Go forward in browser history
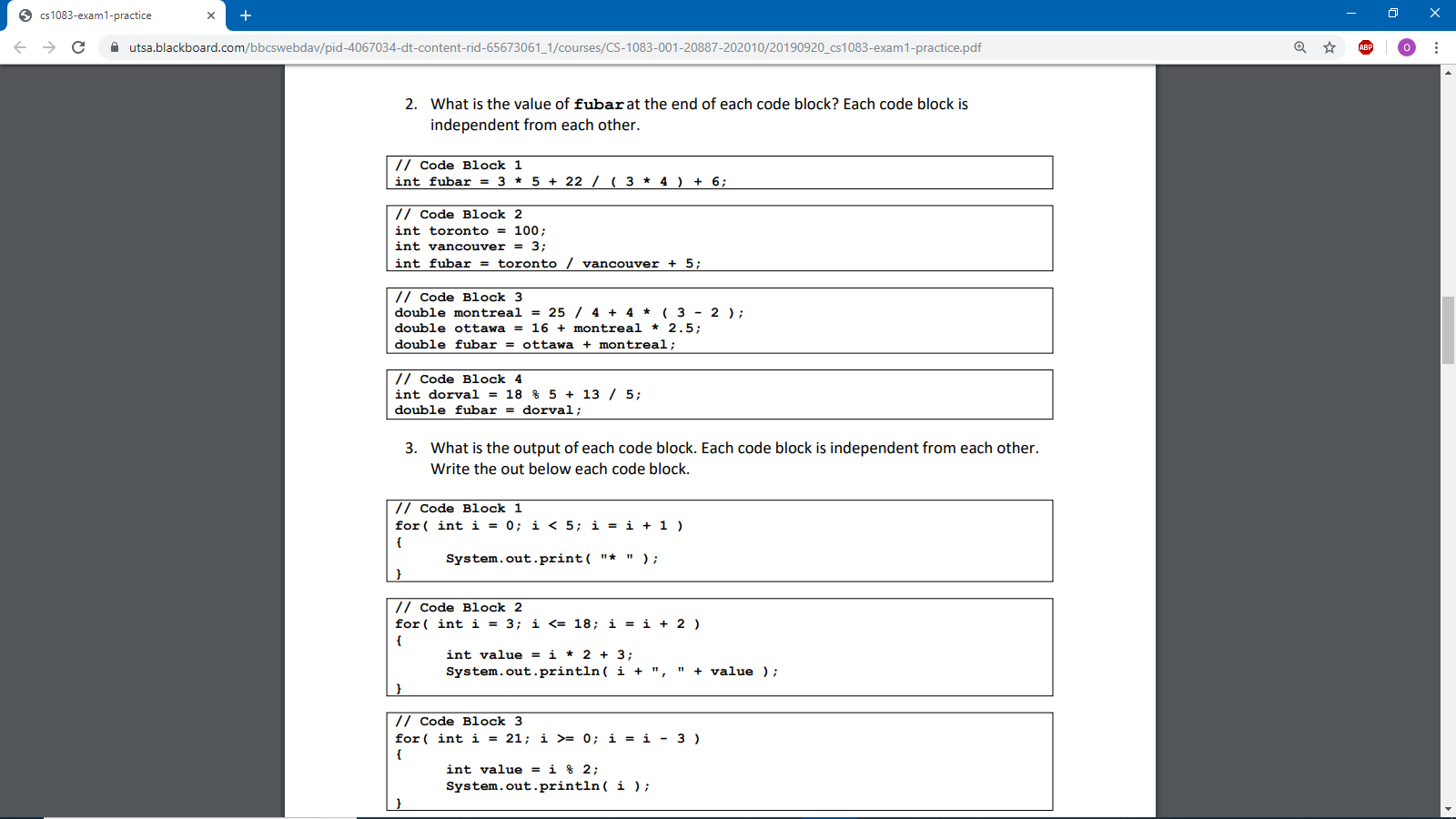 pyautogui.click(x=47, y=47)
